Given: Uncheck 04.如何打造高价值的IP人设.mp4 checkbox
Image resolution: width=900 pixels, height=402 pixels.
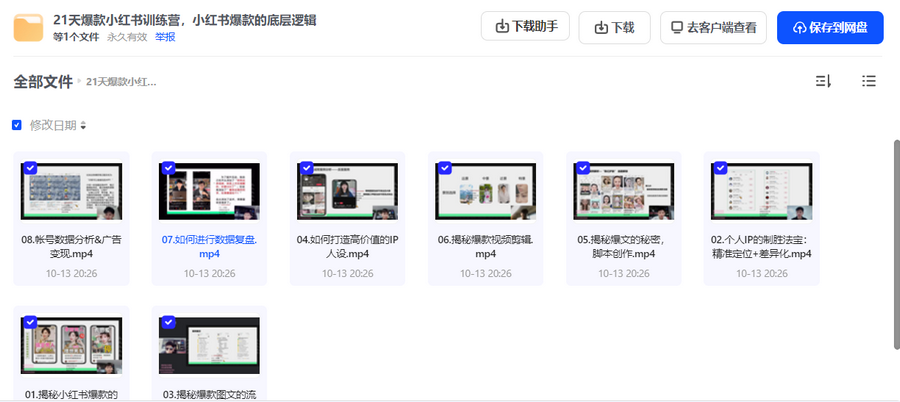Looking at the screenshot, I should coord(307,168).
